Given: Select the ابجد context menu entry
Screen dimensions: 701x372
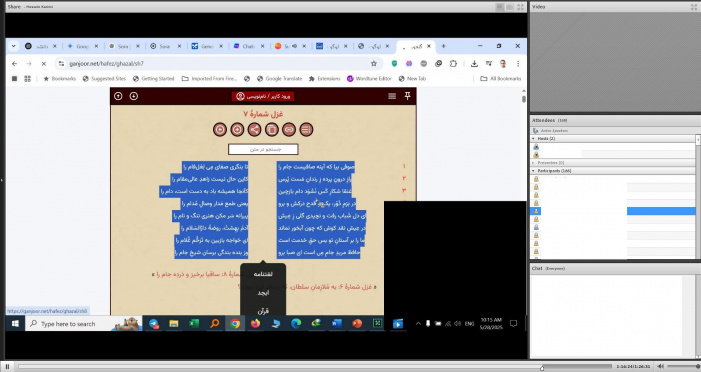Looking at the screenshot, I should point(263,293).
